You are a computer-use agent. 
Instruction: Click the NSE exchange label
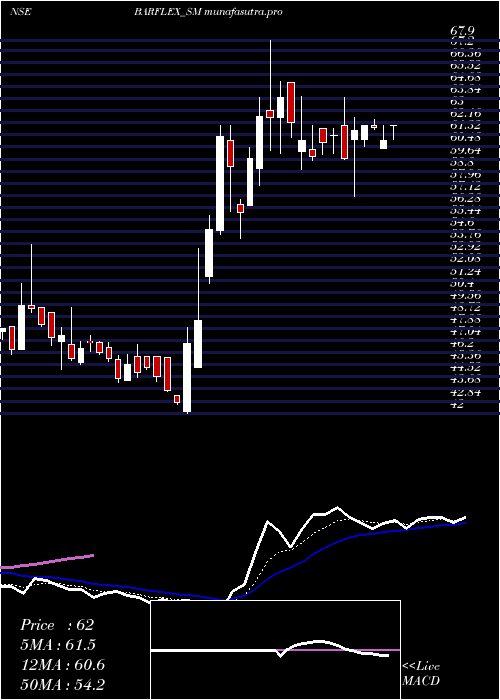(20, 12)
